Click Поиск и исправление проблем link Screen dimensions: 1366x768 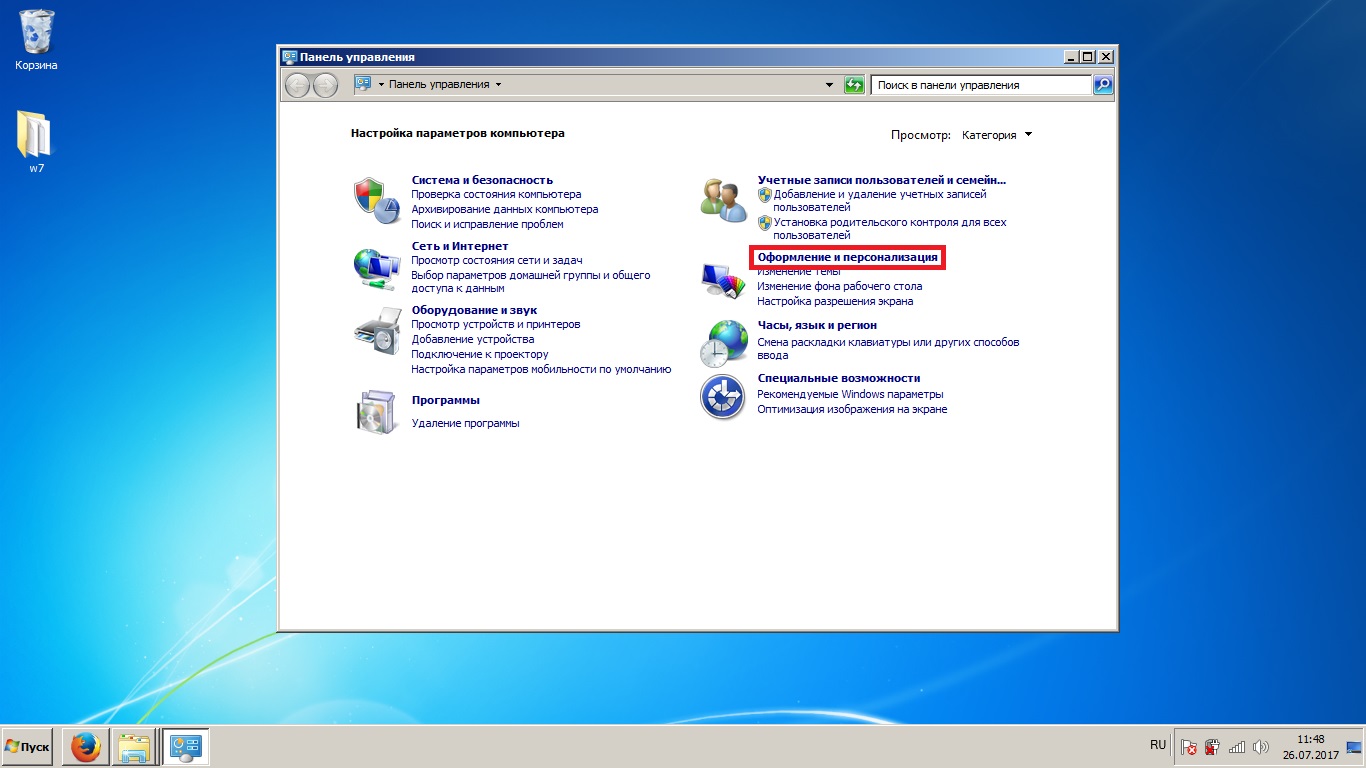(488, 225)
